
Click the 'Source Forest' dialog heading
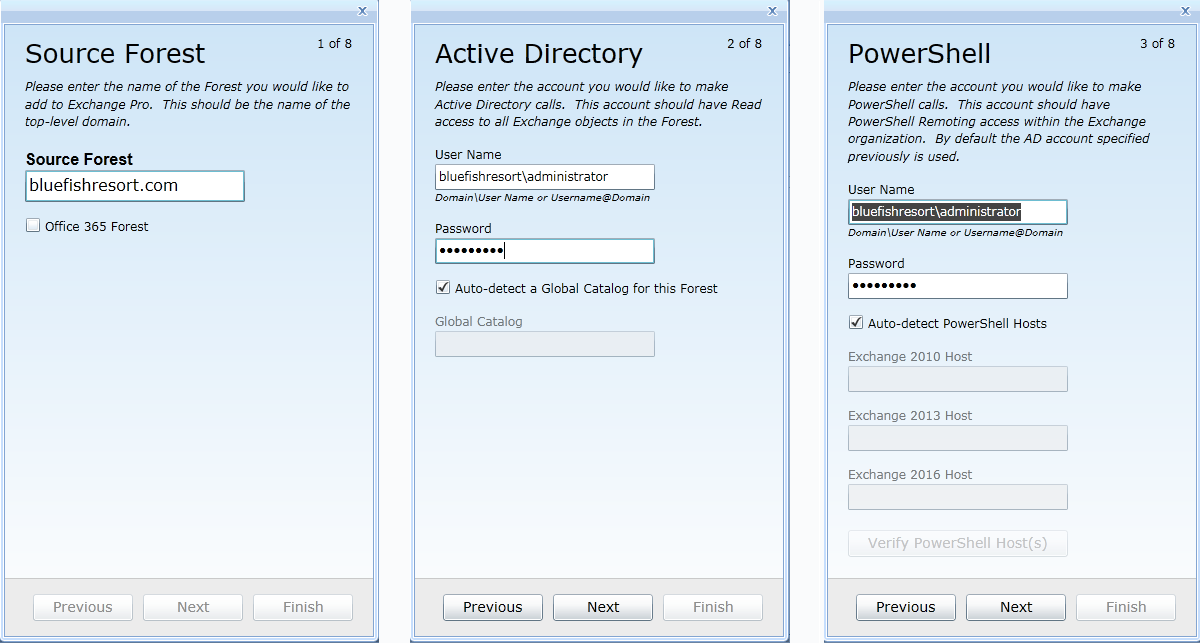[x=115, y=53]
